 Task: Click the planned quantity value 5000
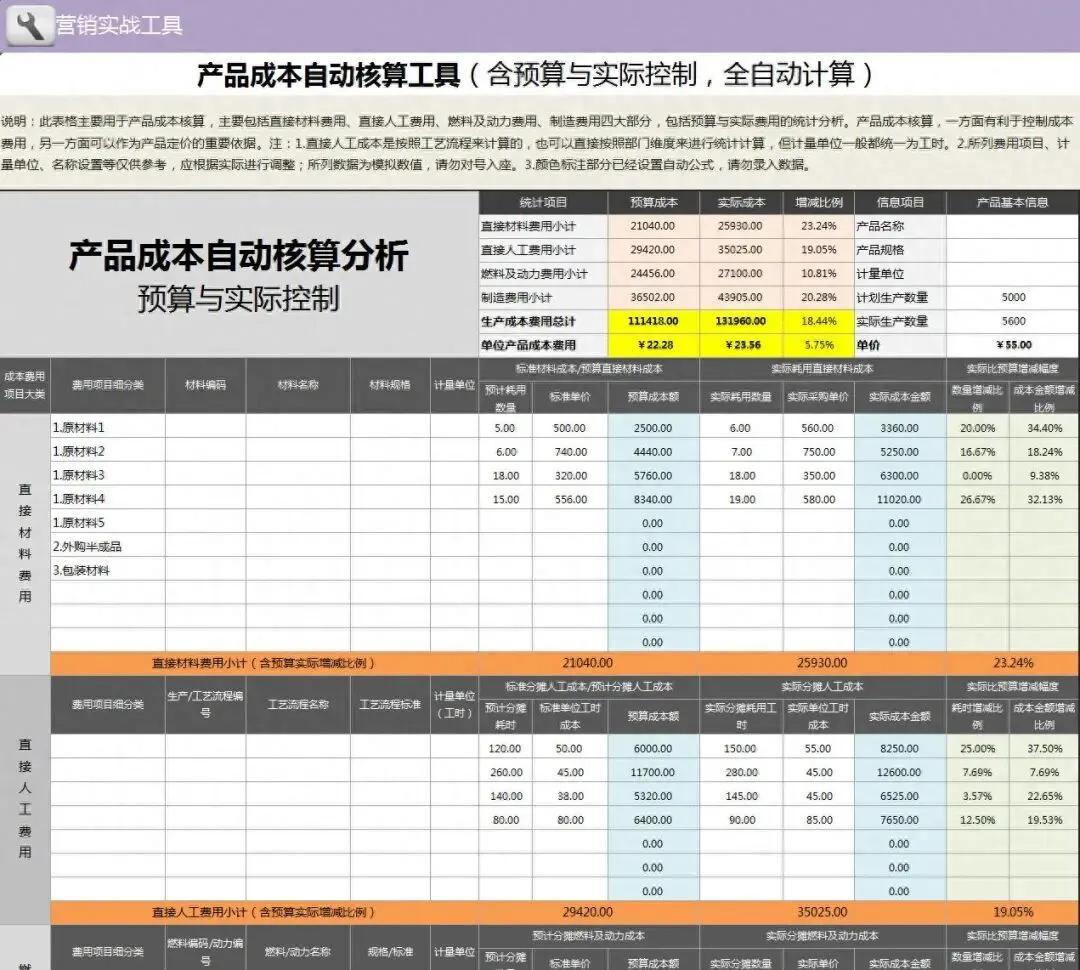(x=1012, y=298)
